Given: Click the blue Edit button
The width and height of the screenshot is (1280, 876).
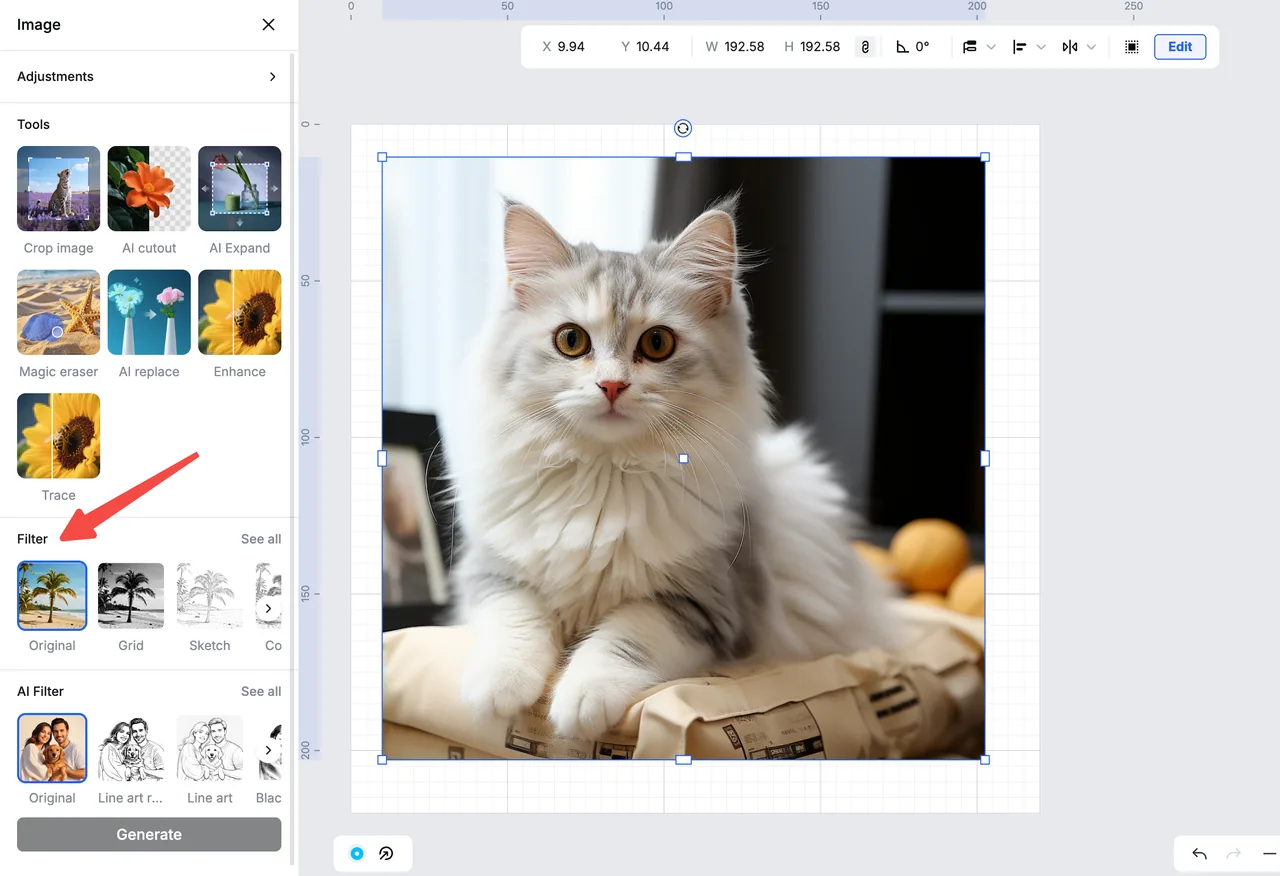Looking at the screenshot, I should coord(1180,47).
